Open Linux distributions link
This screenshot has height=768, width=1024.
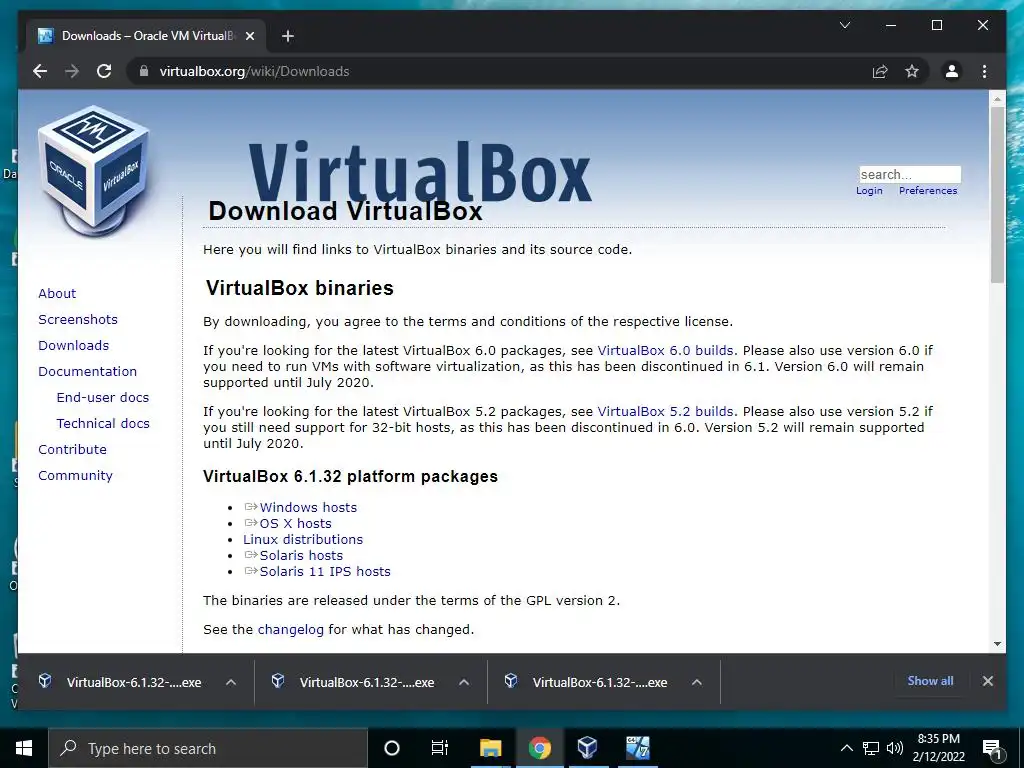tap(302, 539)
